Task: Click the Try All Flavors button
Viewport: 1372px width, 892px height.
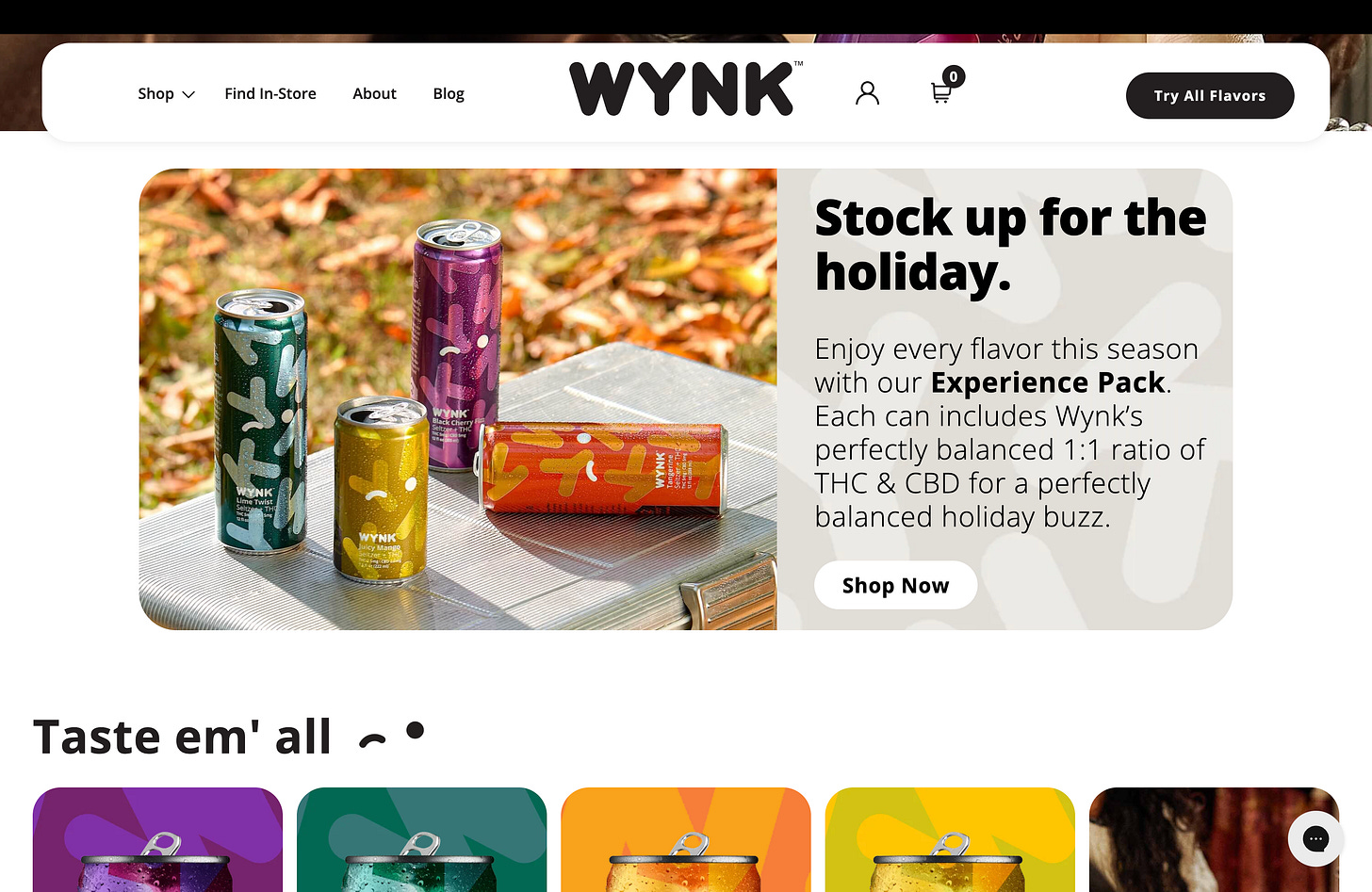Action: (x=1210, y=95)
